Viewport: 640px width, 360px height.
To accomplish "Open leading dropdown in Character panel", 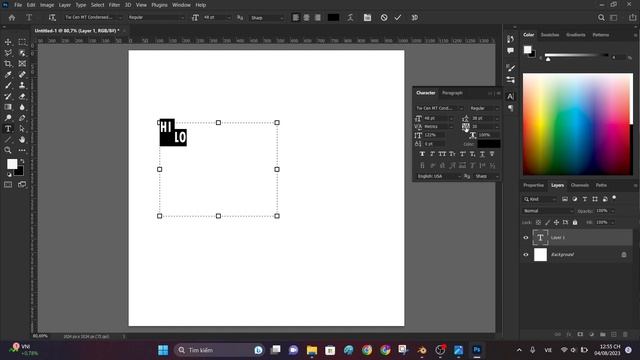I will (497, 118).
